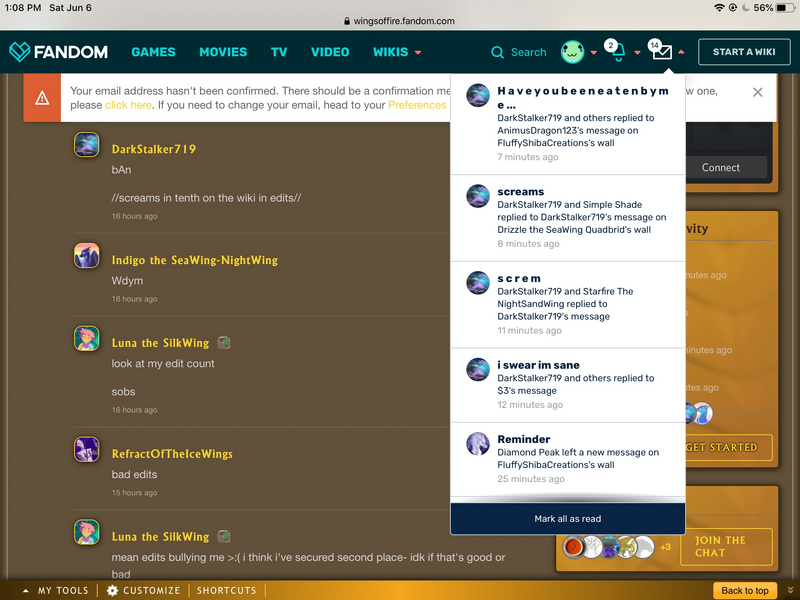This screenshot has height=600, width=800.
Task: Click the messages envelope icon
Action: (x=662, y=53)
